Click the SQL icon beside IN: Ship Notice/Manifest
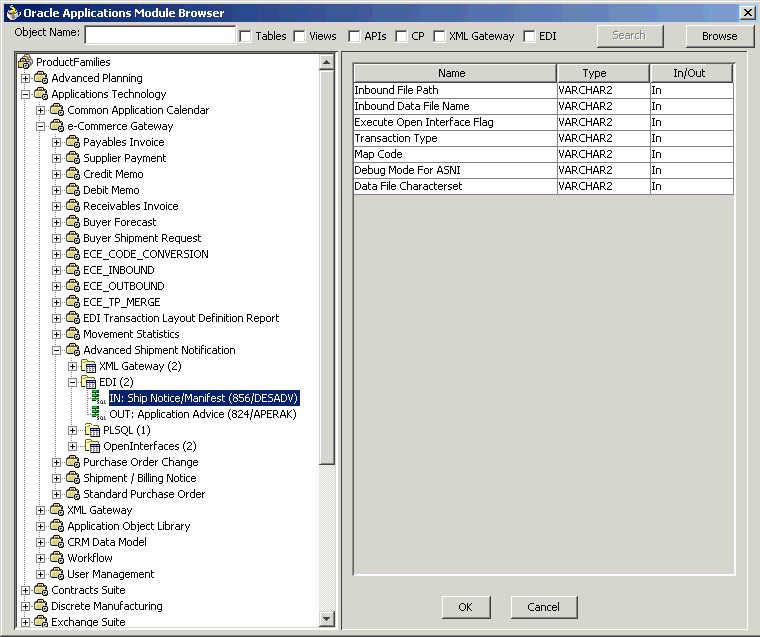 click(x=98, y=398)
